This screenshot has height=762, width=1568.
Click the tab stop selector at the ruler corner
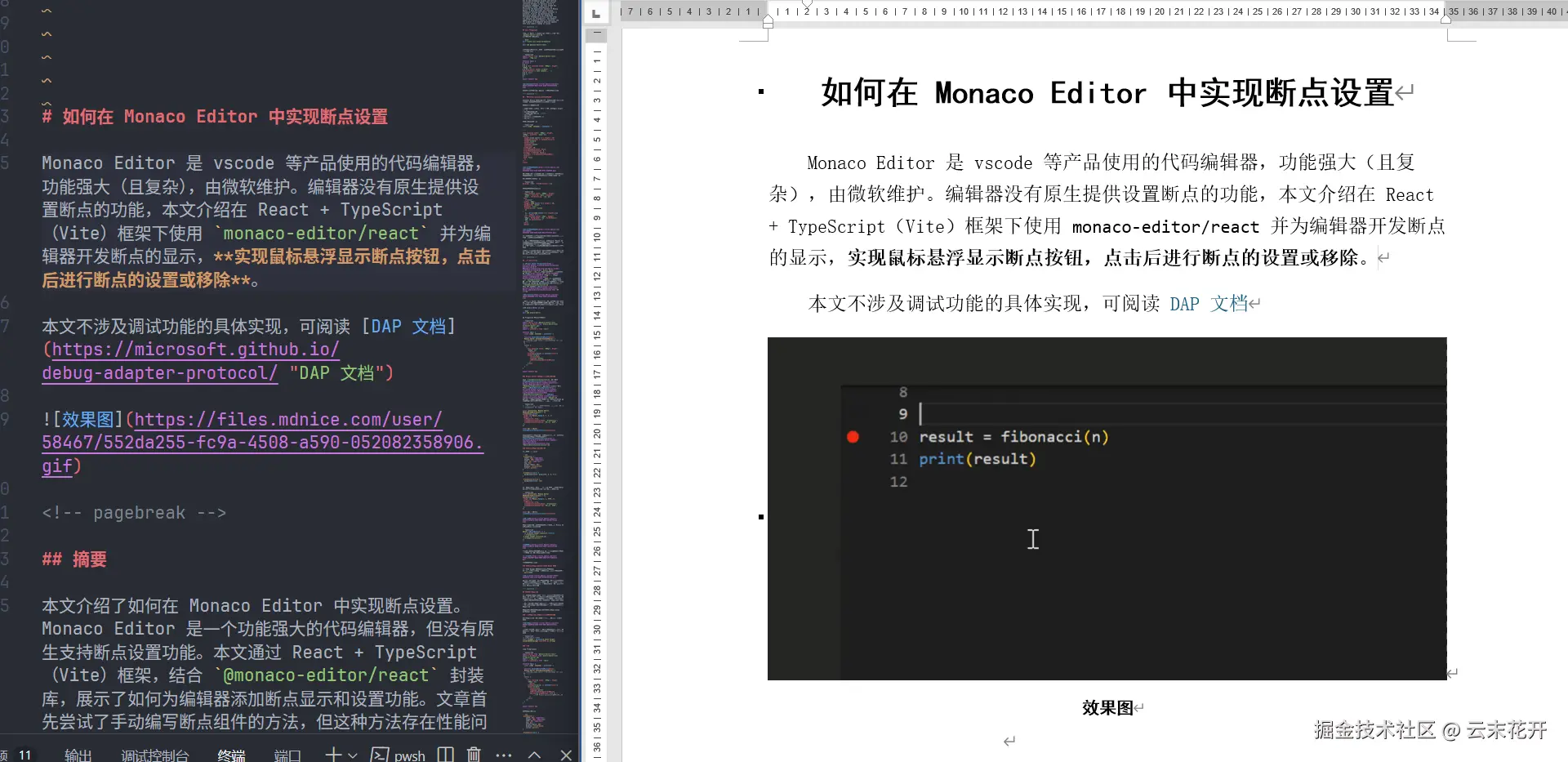pos(596,13)
